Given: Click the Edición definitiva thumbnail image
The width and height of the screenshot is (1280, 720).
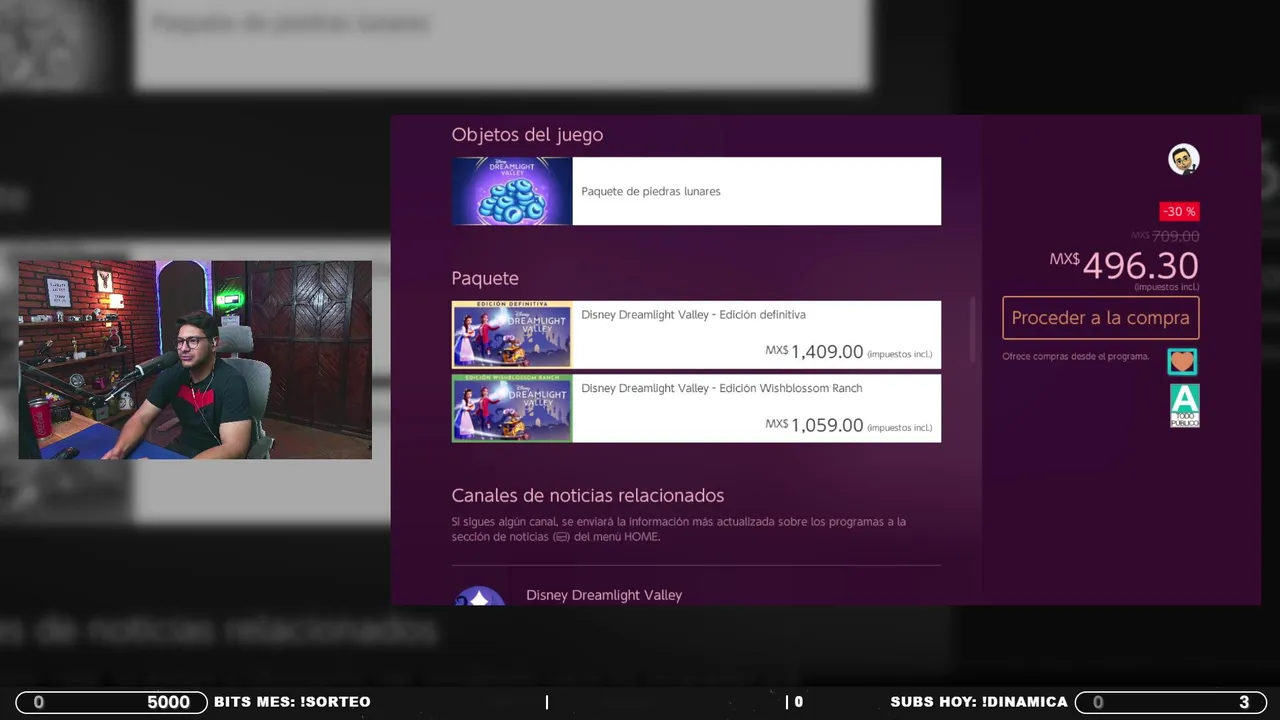Looking at the screenshot, I should [512, 335].
